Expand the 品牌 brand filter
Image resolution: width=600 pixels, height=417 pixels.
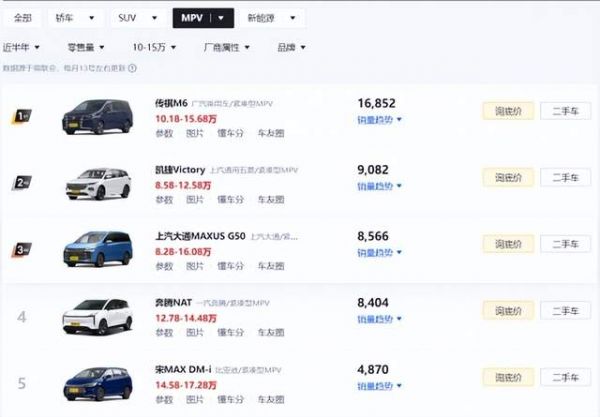tap(291, 47)
